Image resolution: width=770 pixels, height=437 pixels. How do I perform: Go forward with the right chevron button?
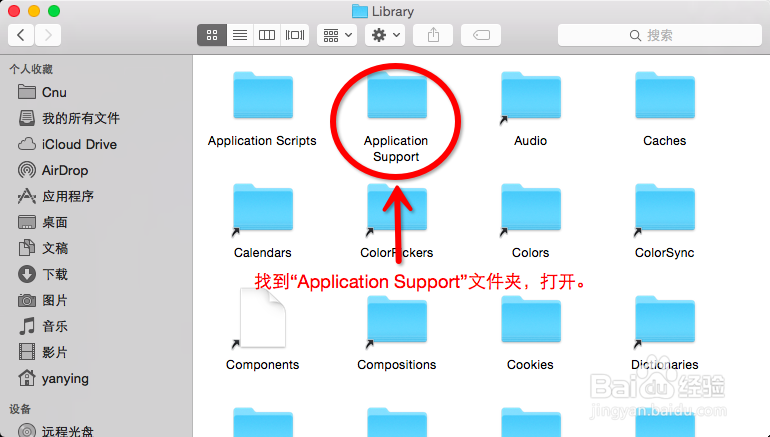(x=48, y=35)
